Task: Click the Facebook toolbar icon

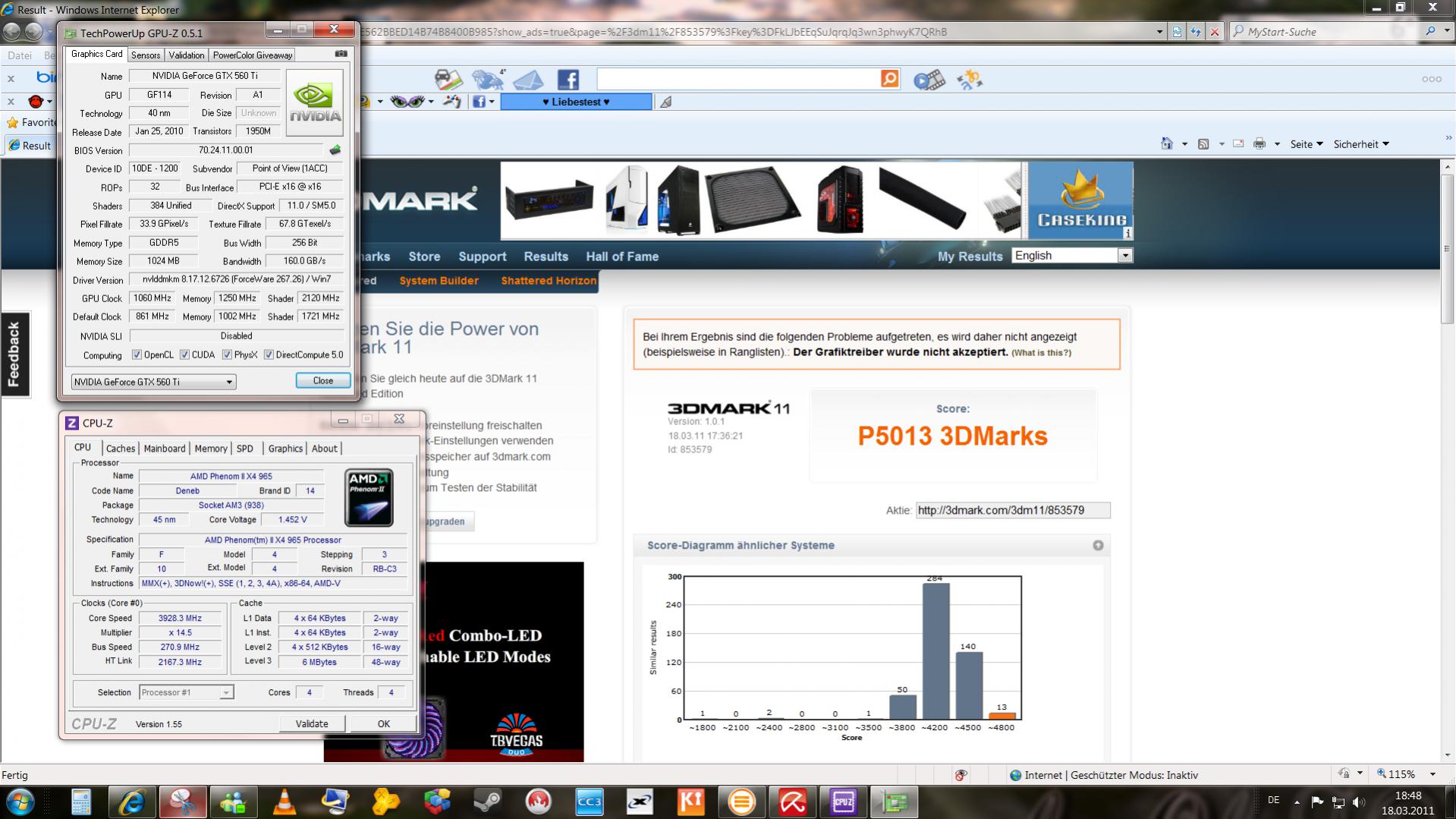Action: tap(568, 80)
